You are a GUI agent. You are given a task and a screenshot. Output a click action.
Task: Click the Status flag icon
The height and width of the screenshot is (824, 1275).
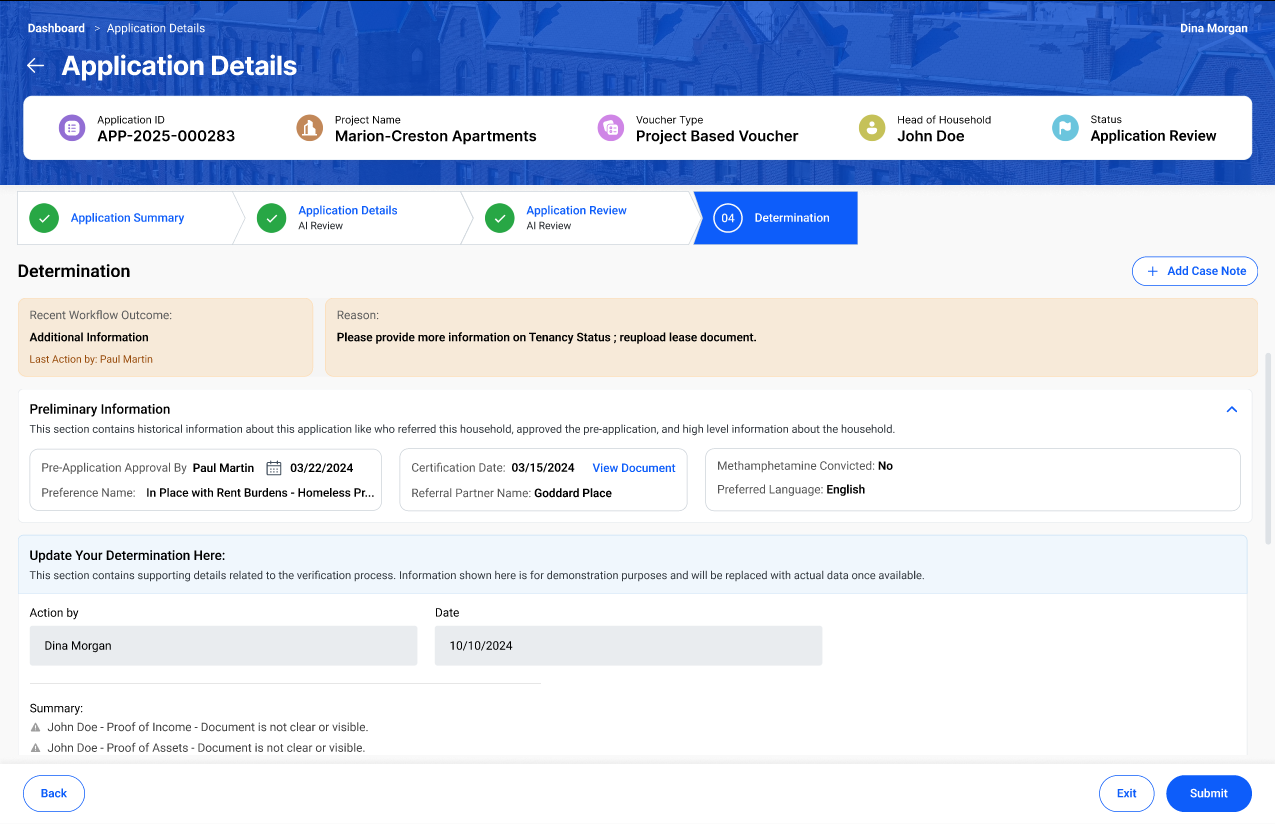tap(1065, 128)
